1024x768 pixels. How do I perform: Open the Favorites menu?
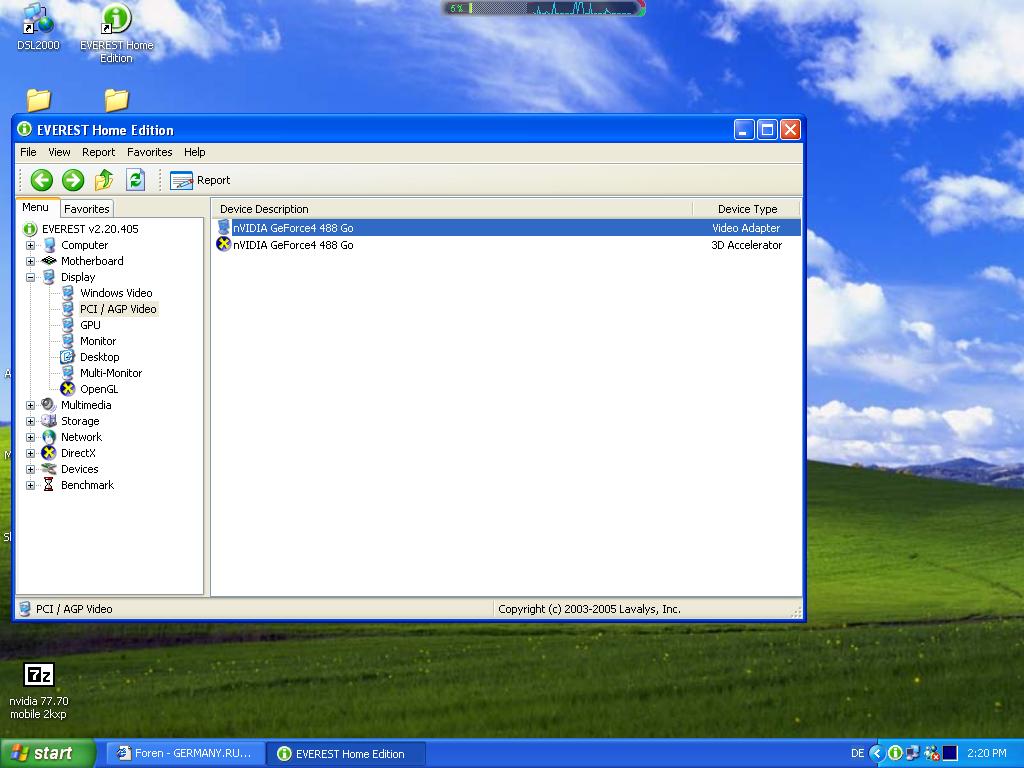click(x=150, y=152)
